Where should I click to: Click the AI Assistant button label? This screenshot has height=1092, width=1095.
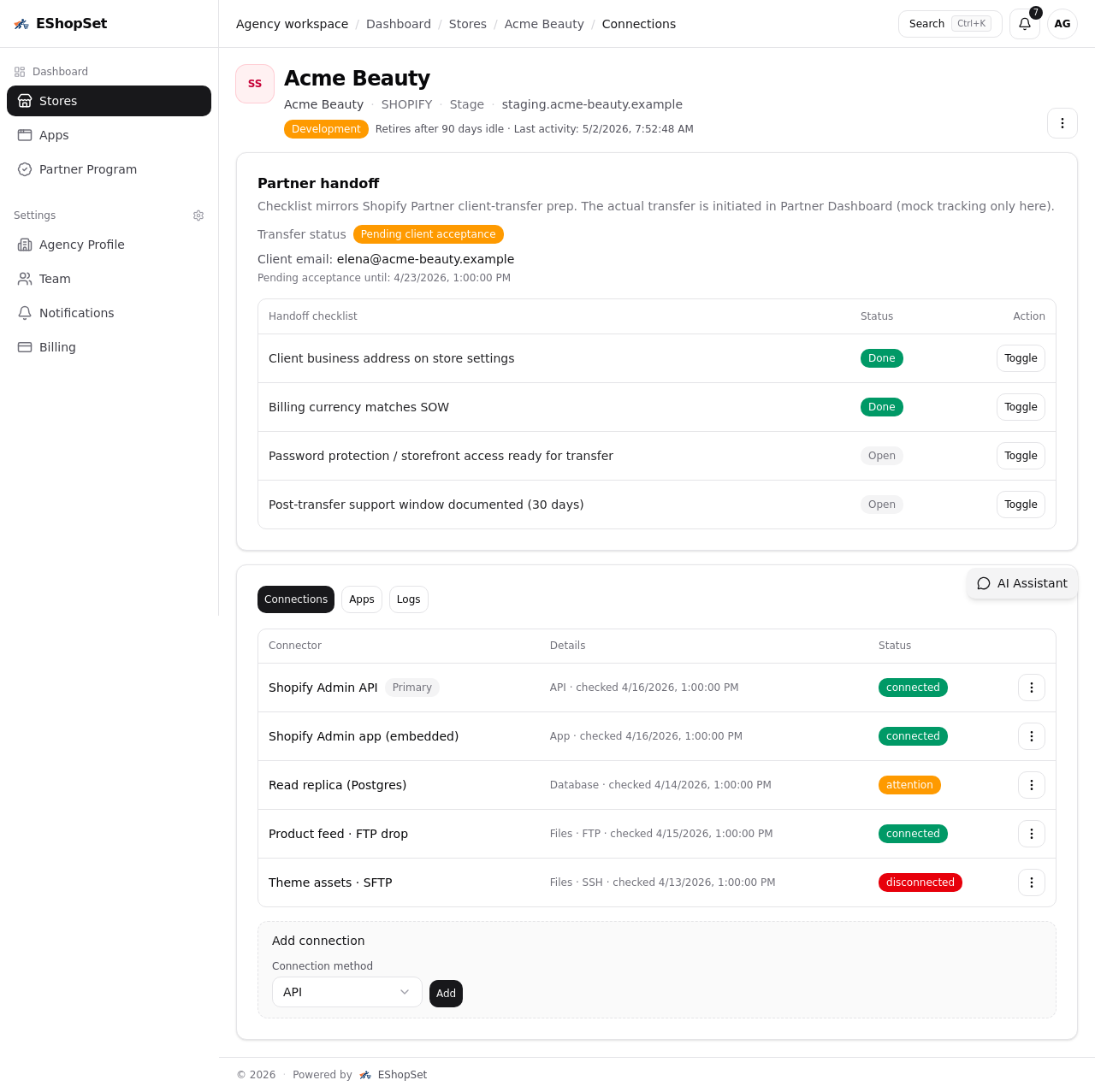coord(1033,583)
